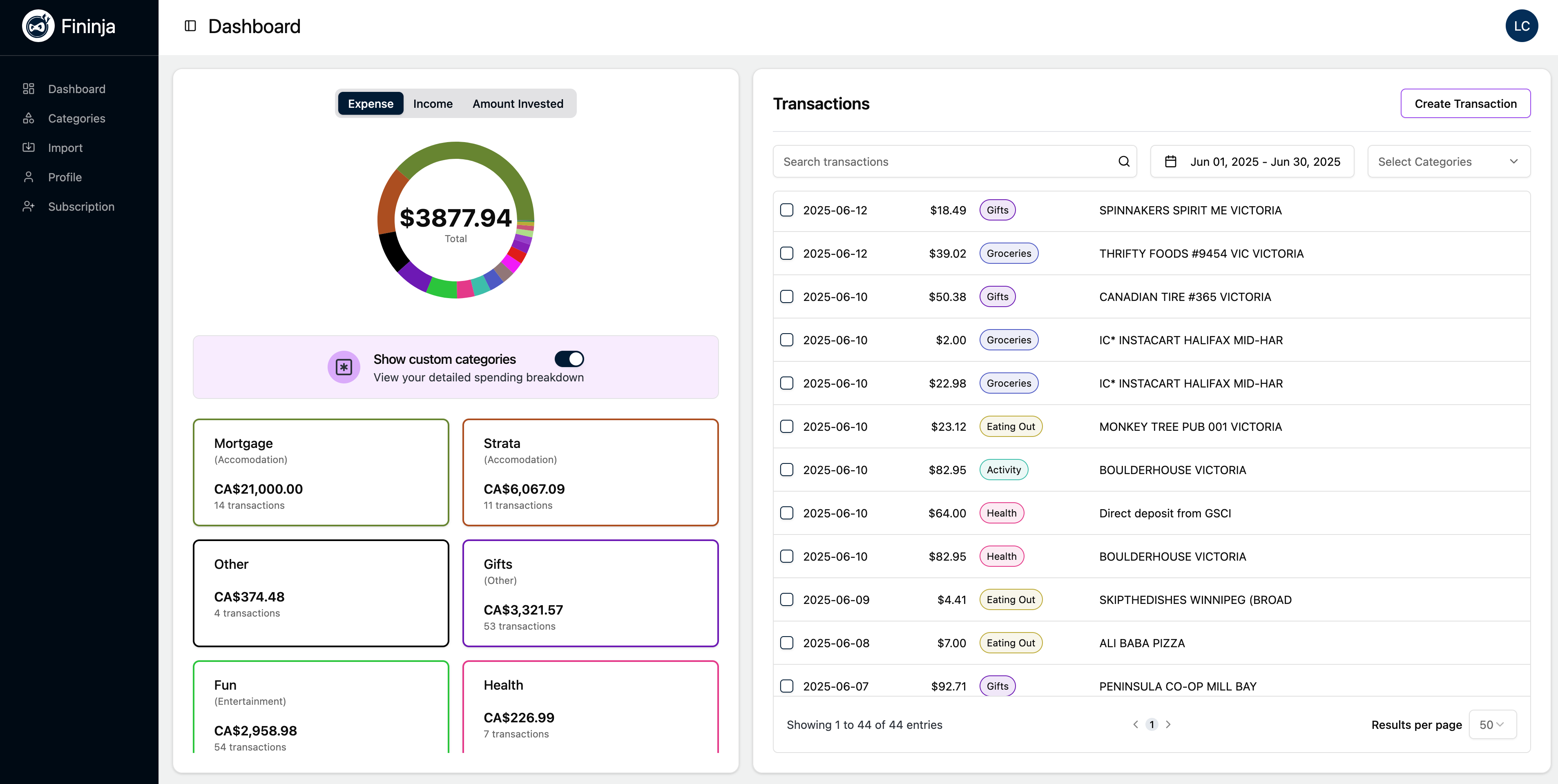Click the search magnifier icon
Image resolution: width=1558 pixels, height=784 pixels.
click(x=1123, y=161)
